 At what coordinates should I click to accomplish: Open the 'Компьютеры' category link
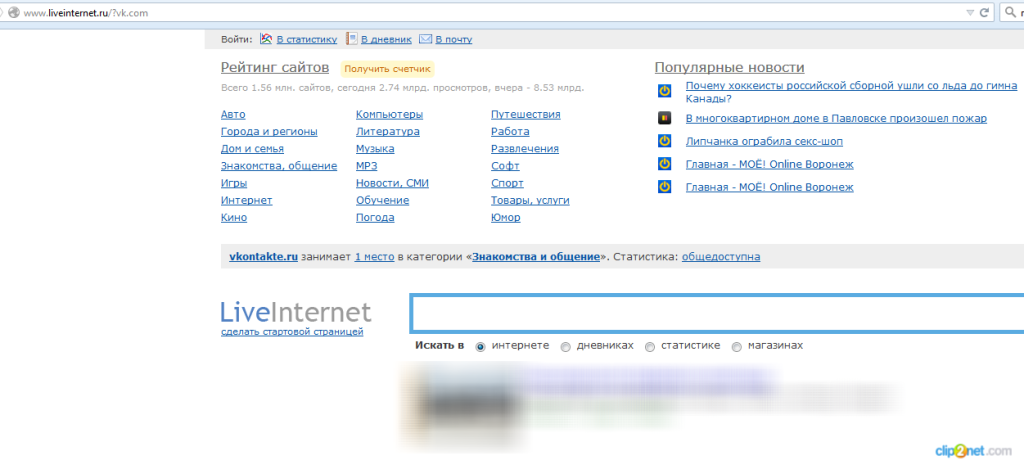(x=389, y=114)
